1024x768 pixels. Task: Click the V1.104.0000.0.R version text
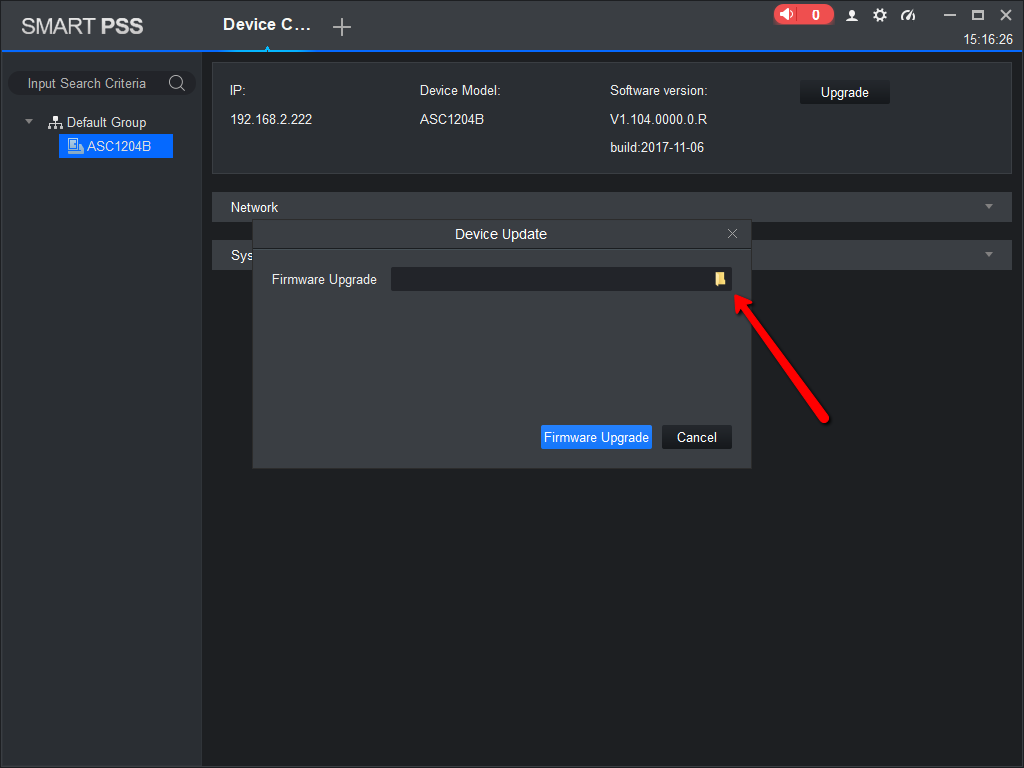click(x=658, y=120)
